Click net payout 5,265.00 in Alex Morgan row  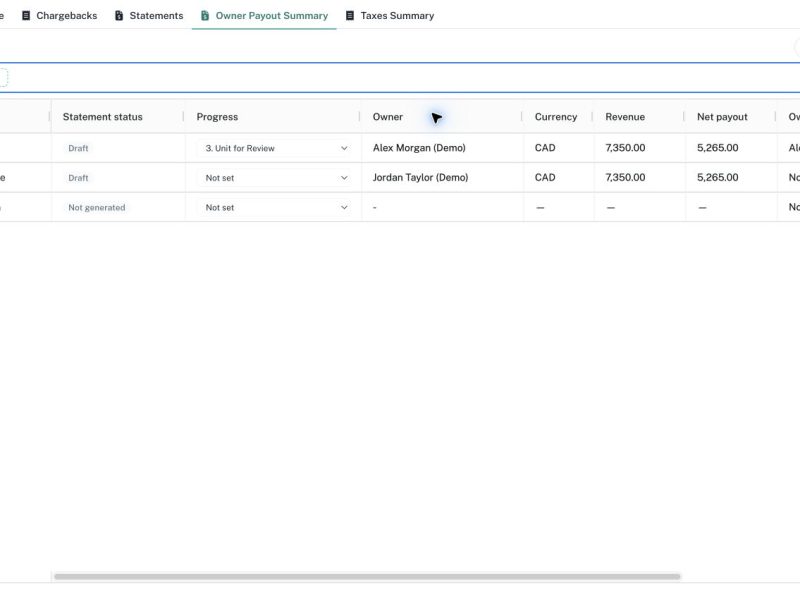[717, 148]
